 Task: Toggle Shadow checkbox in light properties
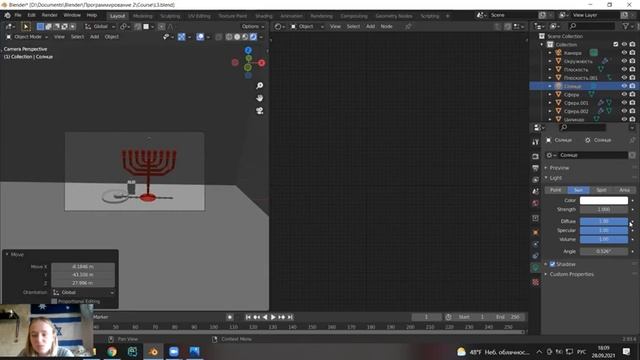[552, 264]
